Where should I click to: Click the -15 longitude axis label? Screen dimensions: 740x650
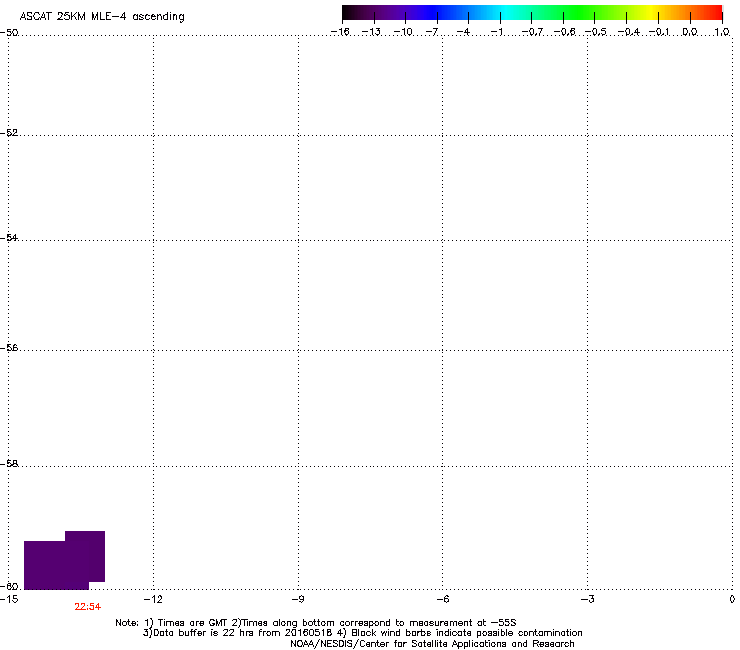click(x=9, y=599)
